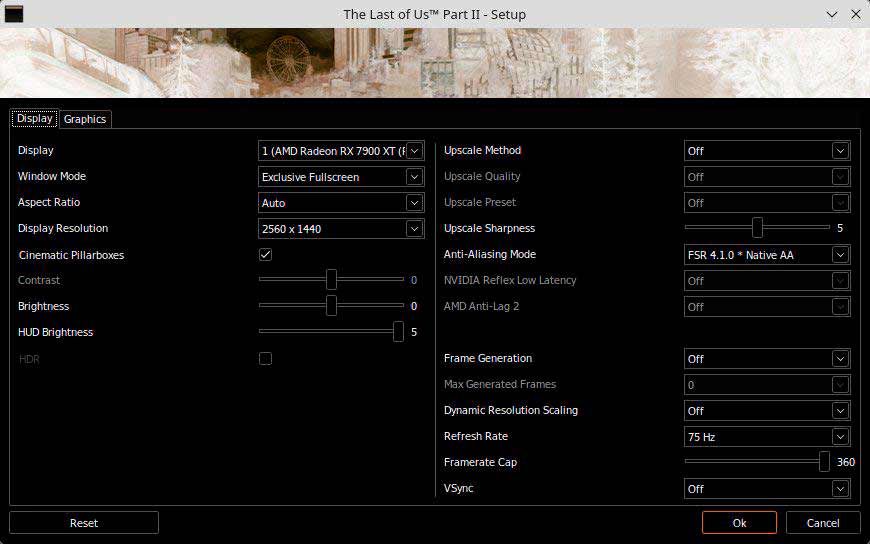Click the Reset button

pos(84,523)
